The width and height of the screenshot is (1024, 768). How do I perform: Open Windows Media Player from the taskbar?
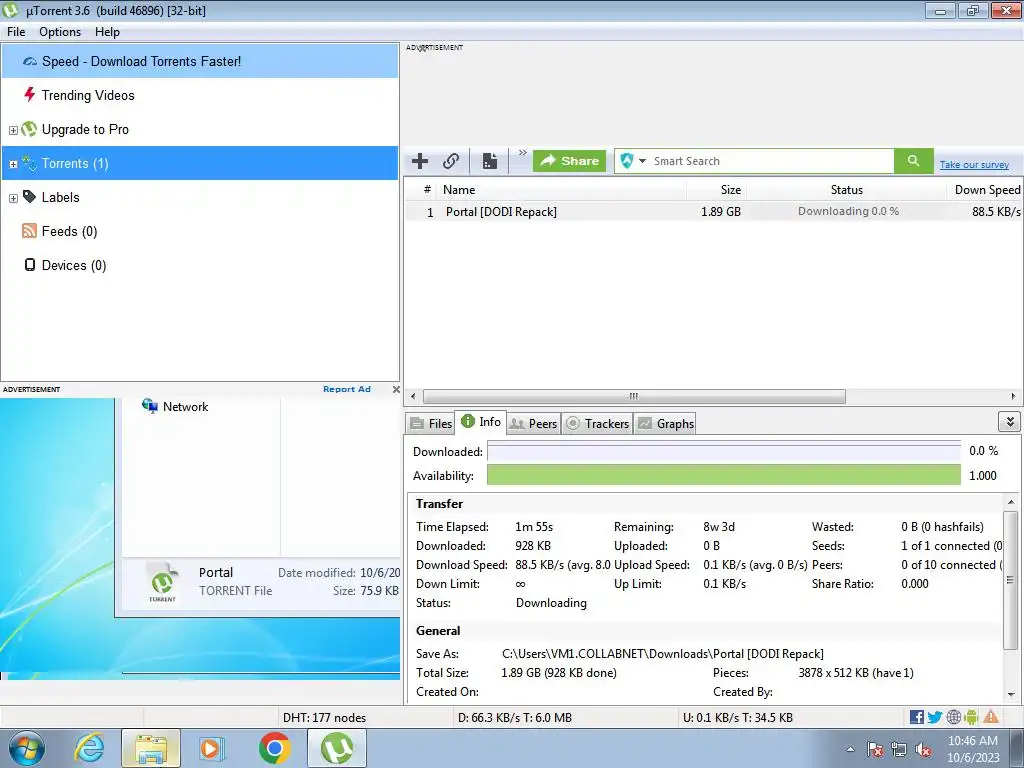tap(212, 748)
